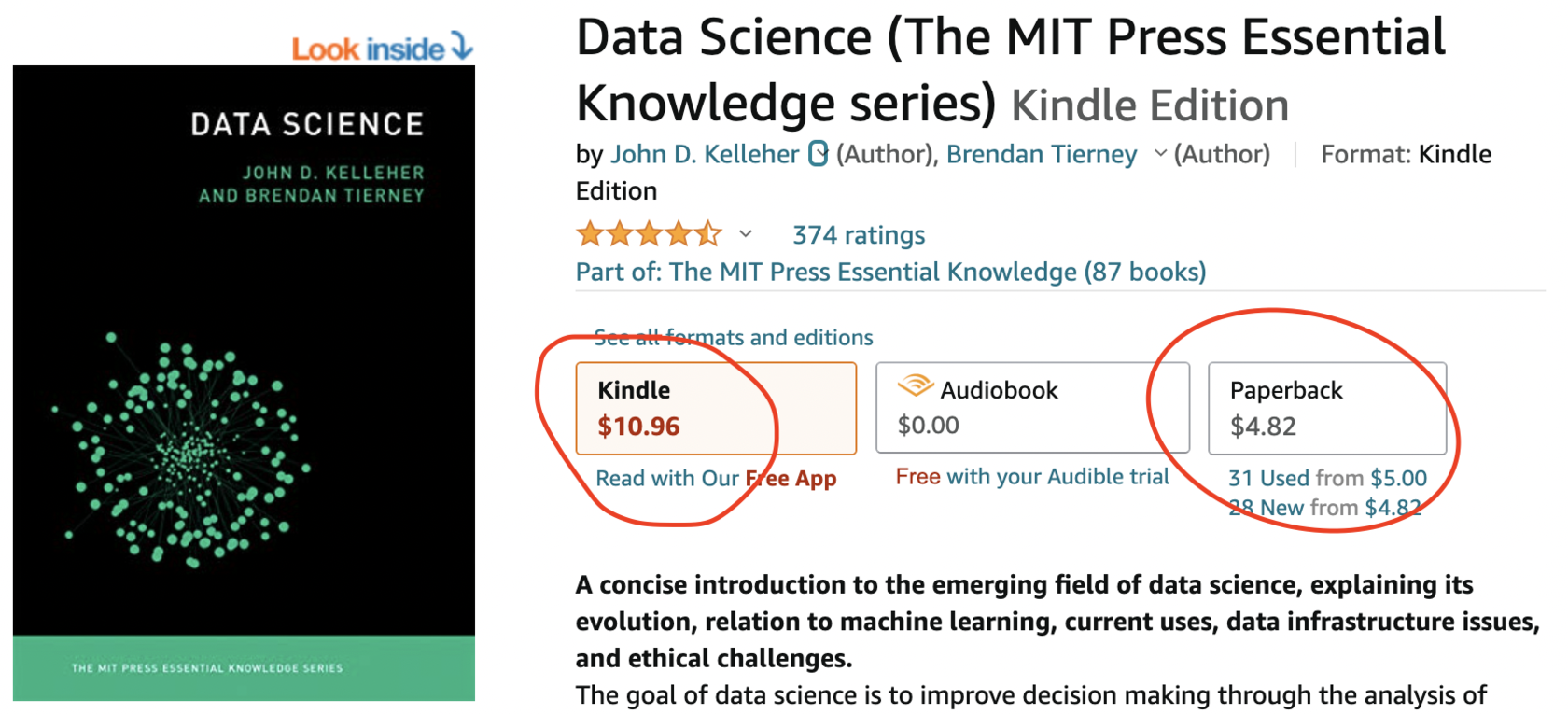Choose the Paperback format box
The width and height of the screenshot is (1568, 714).
pos(1326,409)
